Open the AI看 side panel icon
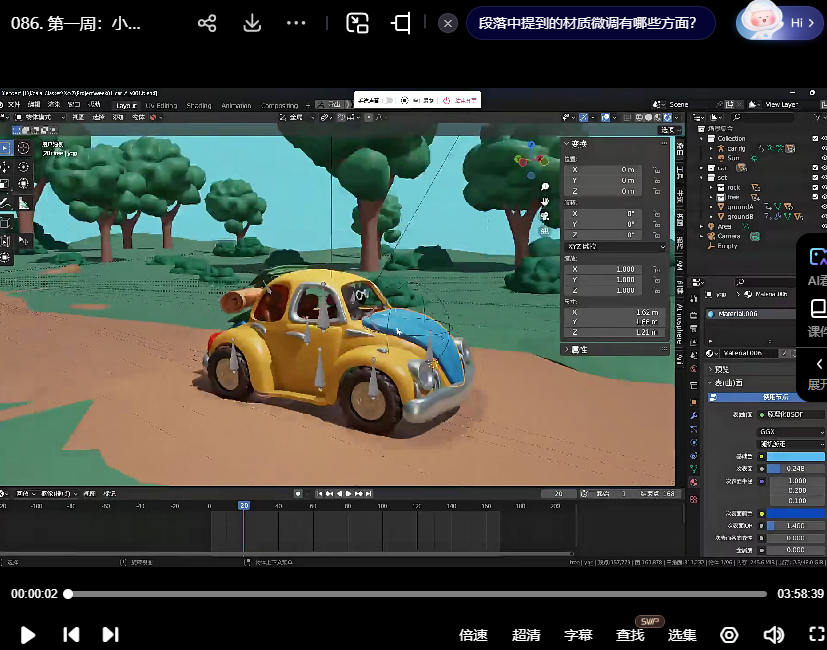Screen dimensions: 827x650 coord(816,258)
